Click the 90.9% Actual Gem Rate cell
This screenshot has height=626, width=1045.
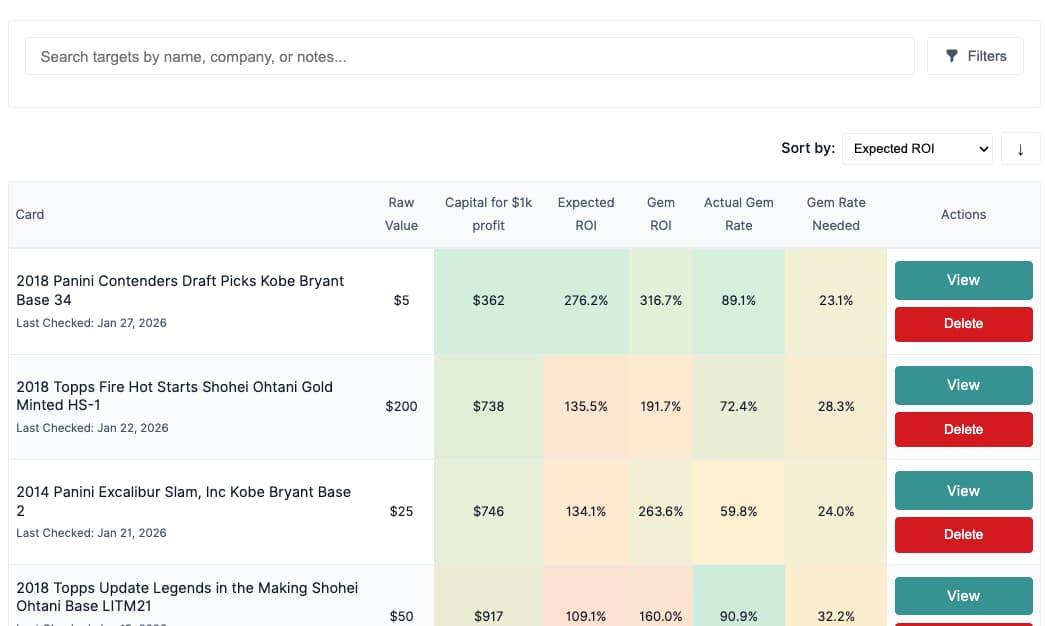point(738,616)
